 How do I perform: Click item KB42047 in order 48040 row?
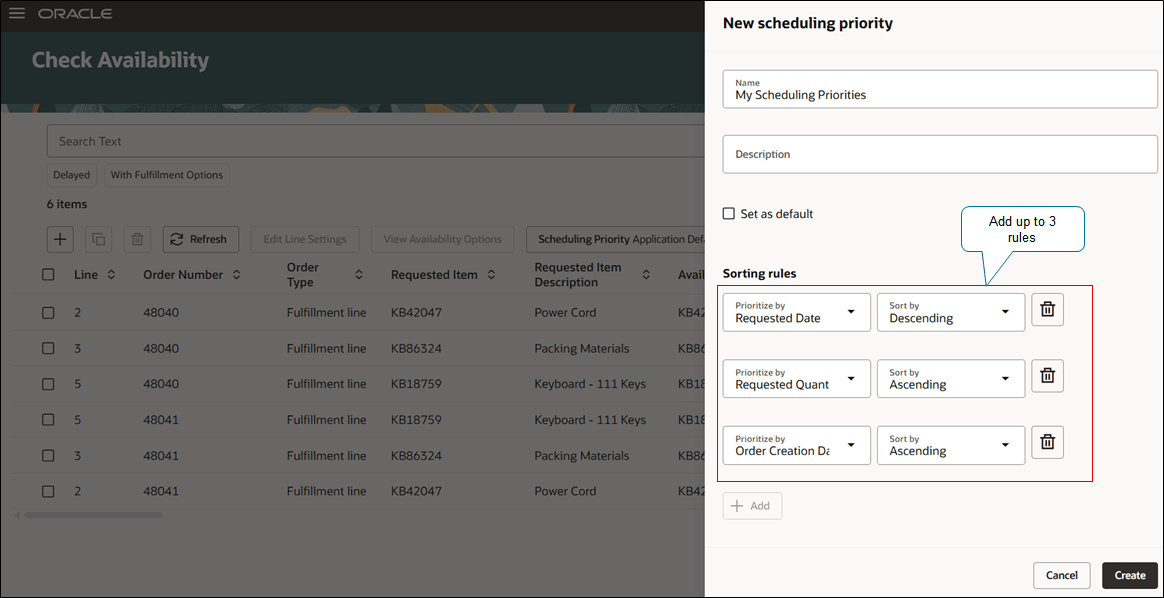416,313
